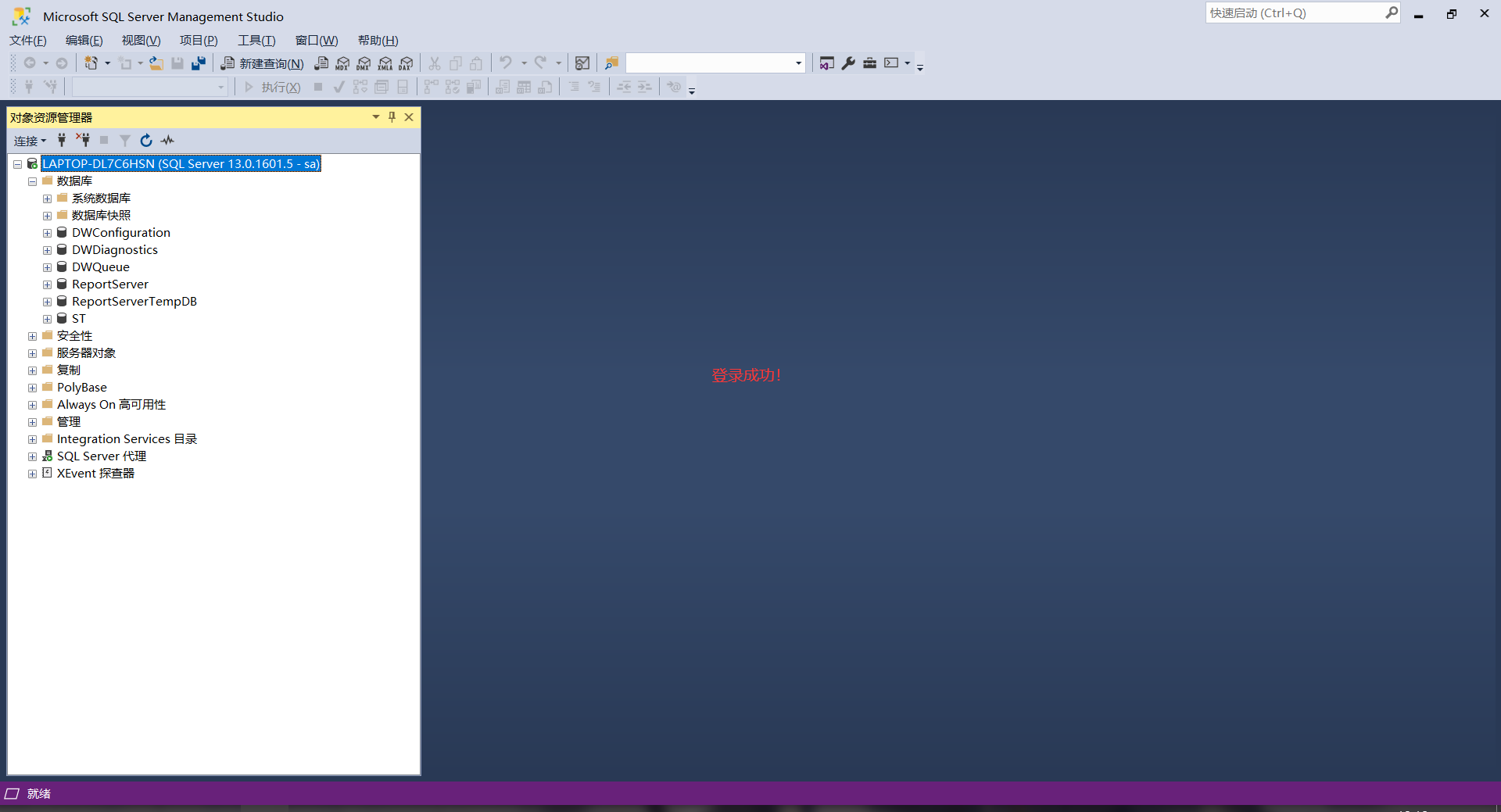Click the 新建查询(N) new query button
The width and height of the screenshot is (1501, 812).
pos(263,63)
